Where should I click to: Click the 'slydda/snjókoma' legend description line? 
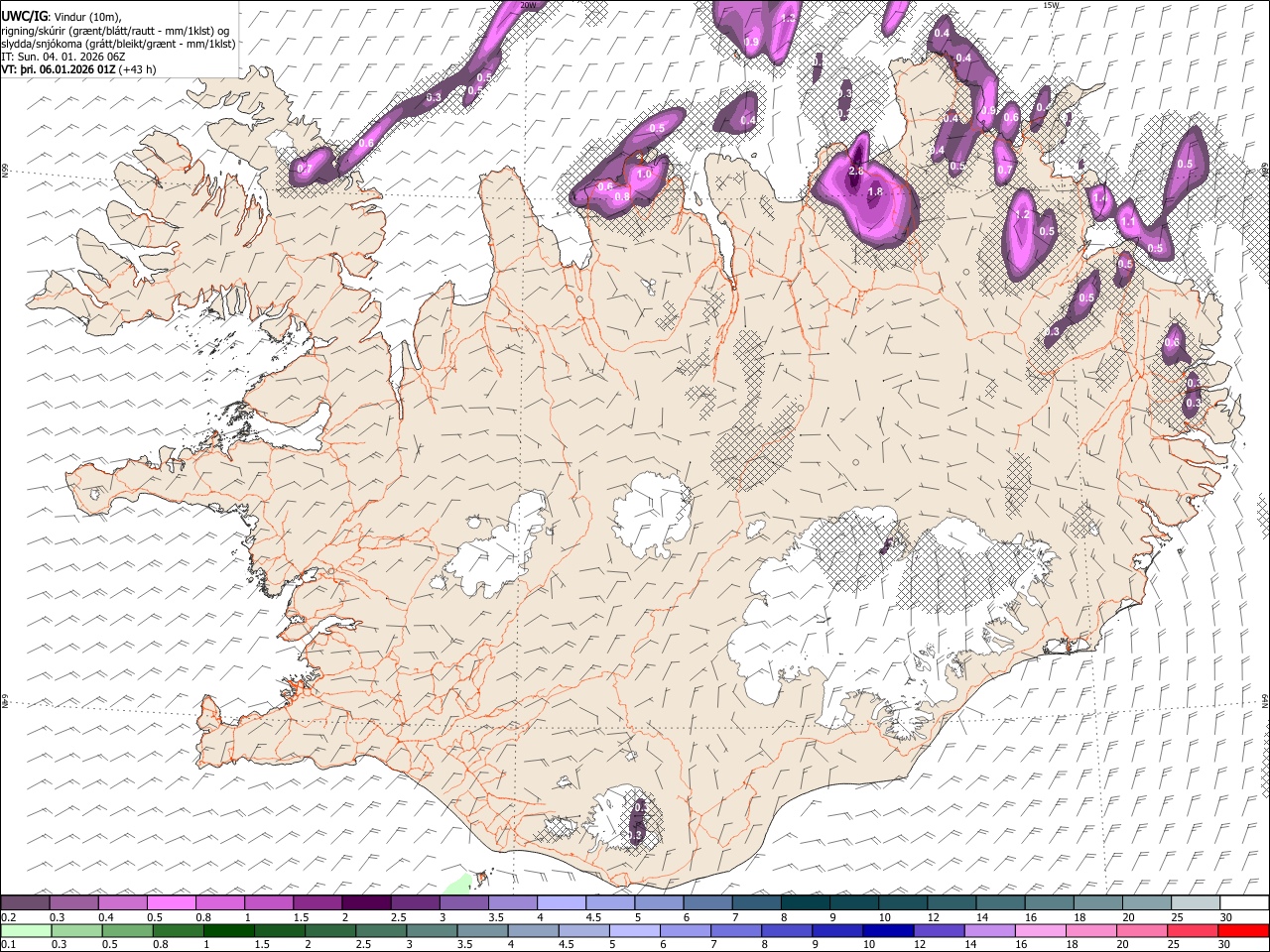point(118,44)
